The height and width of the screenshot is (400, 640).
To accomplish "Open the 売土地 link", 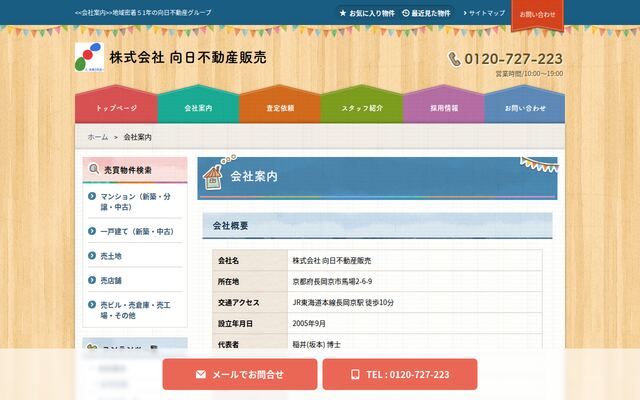I will tap(111, 256).
